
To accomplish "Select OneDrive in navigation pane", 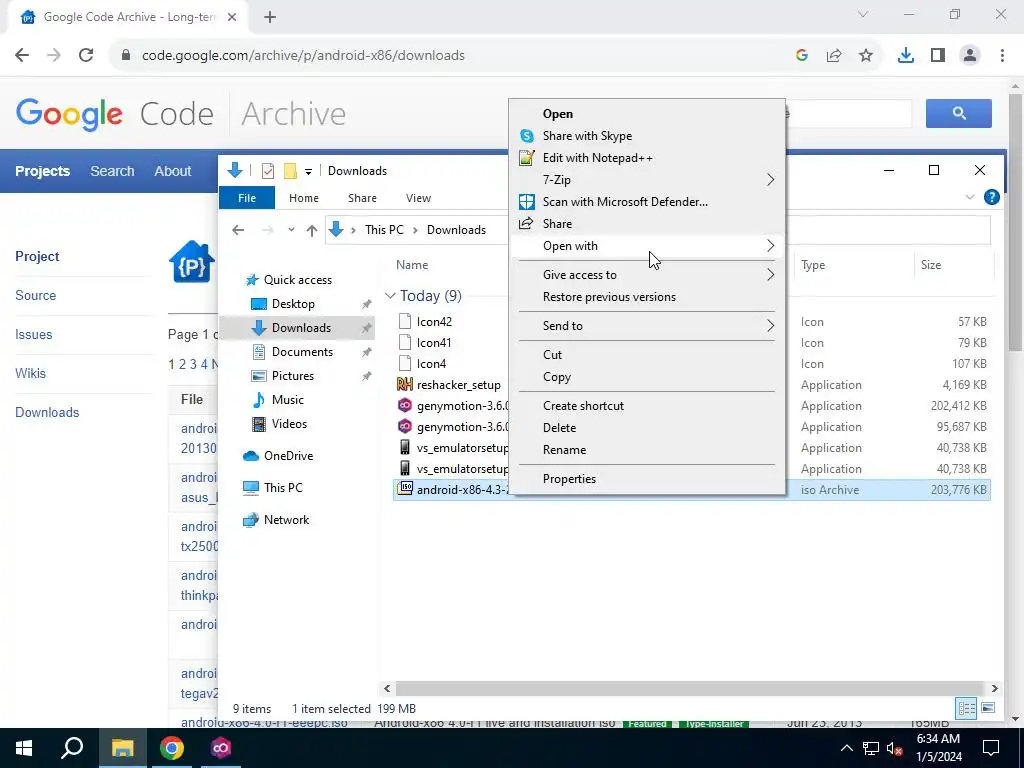I will click(288, 456).
